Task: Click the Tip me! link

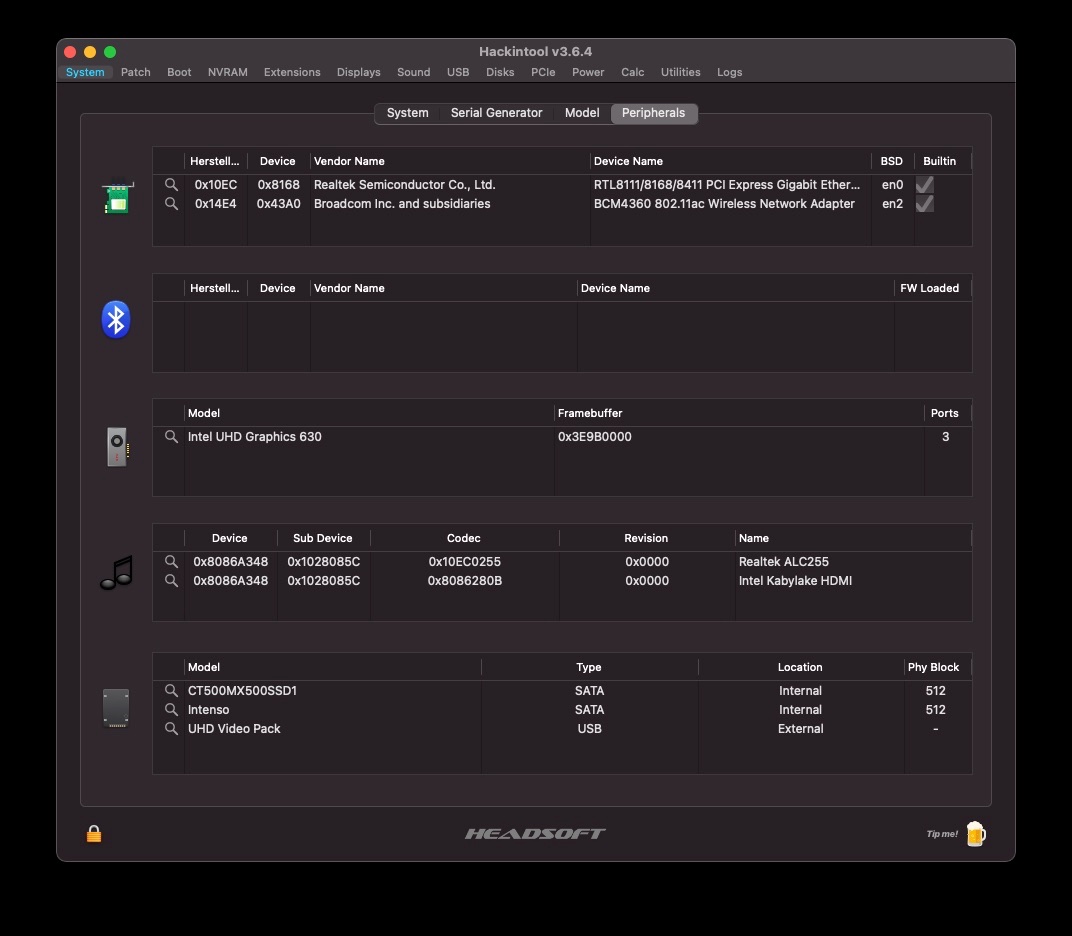Action: click(x=941, y=834)
